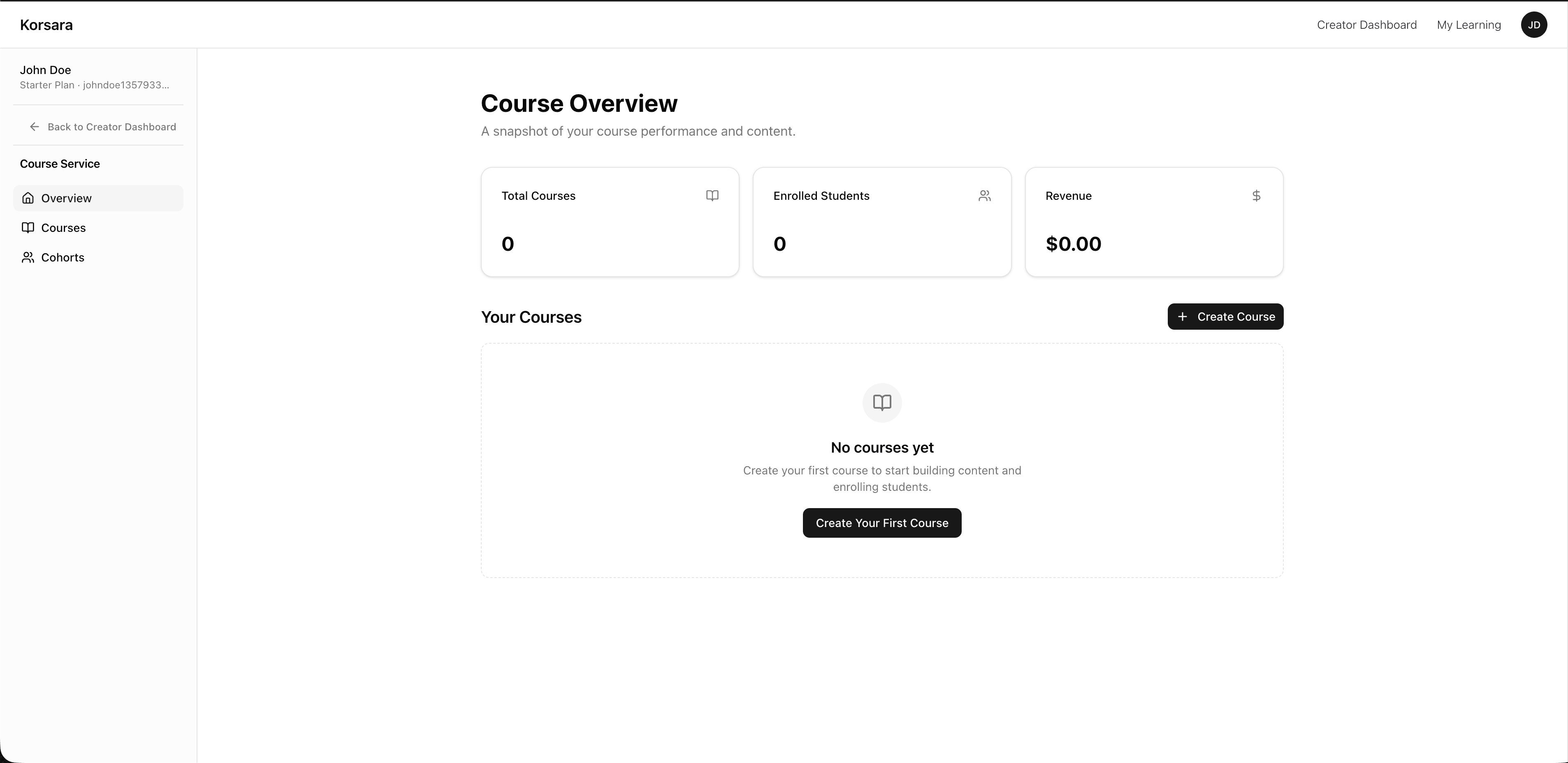Image resolution: width=1568 pixels, height=763 pixels.
Task: Click the dollar icon on Revenue card
Action: pyautogui.click(x=1256, y=195)
